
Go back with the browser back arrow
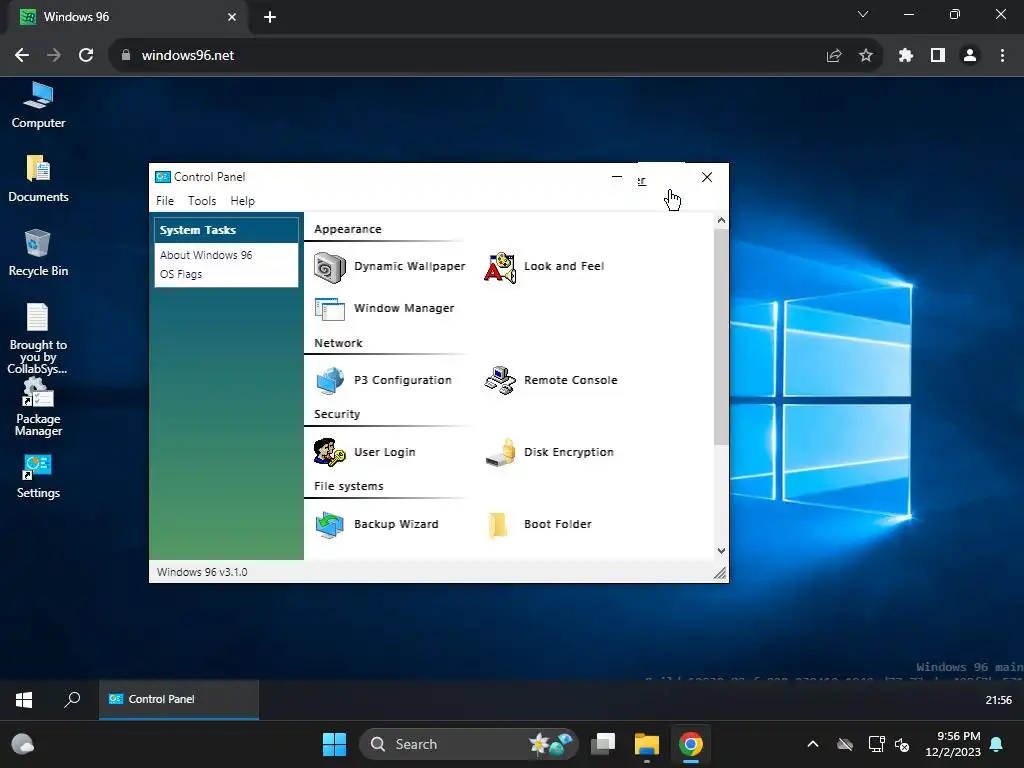click(22, 56)
